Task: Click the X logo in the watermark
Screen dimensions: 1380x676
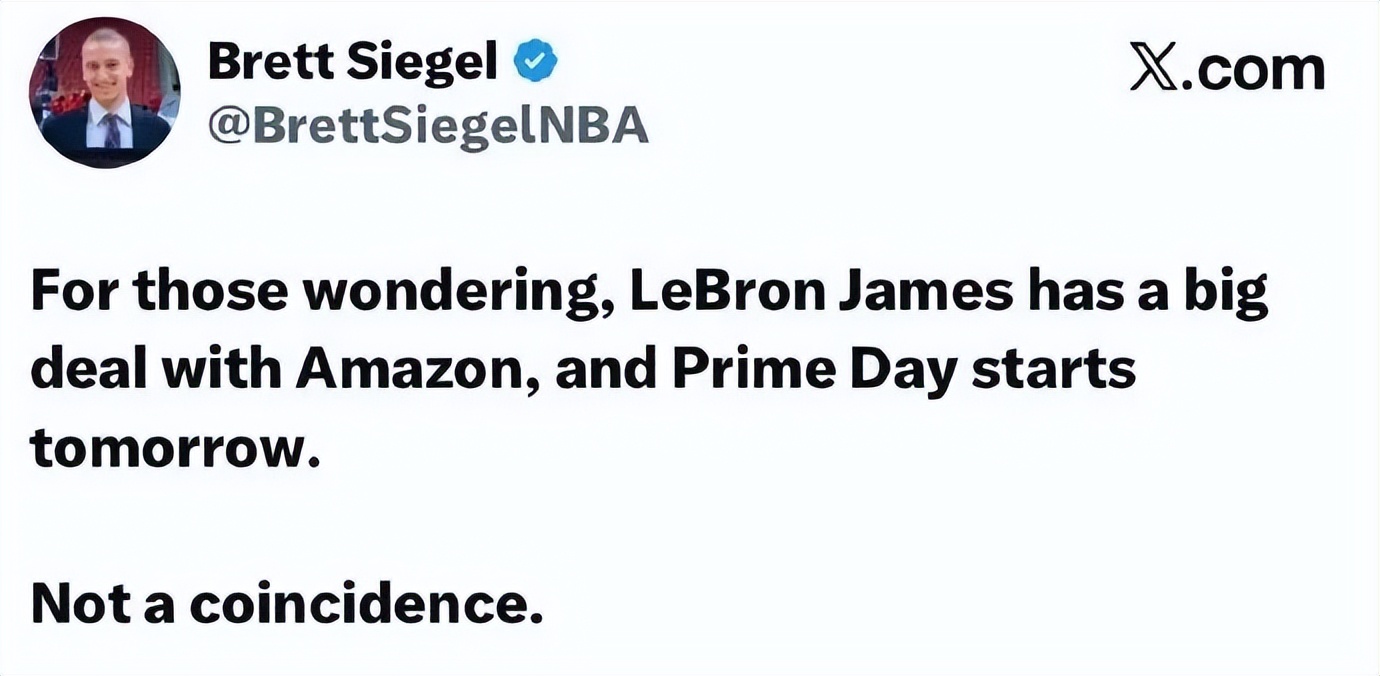Action: pyautogui.click(x=1153, y=70)
